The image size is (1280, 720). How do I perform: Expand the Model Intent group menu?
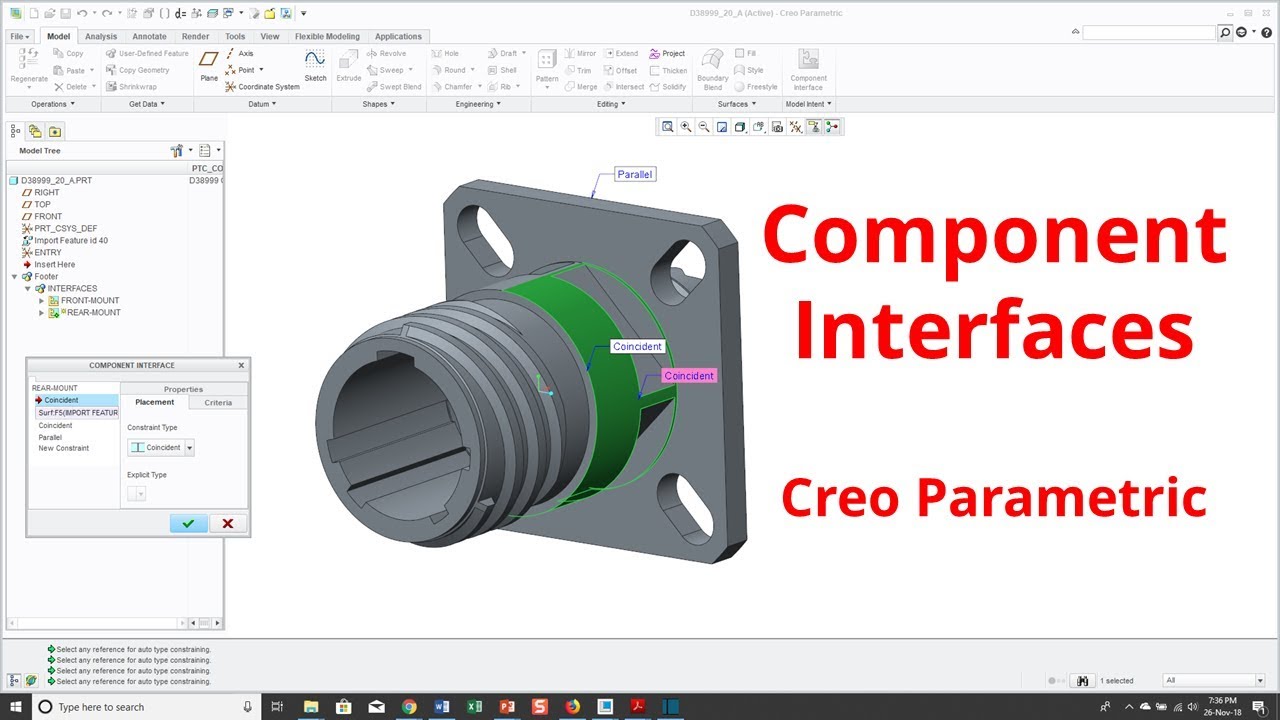(808, 104)
